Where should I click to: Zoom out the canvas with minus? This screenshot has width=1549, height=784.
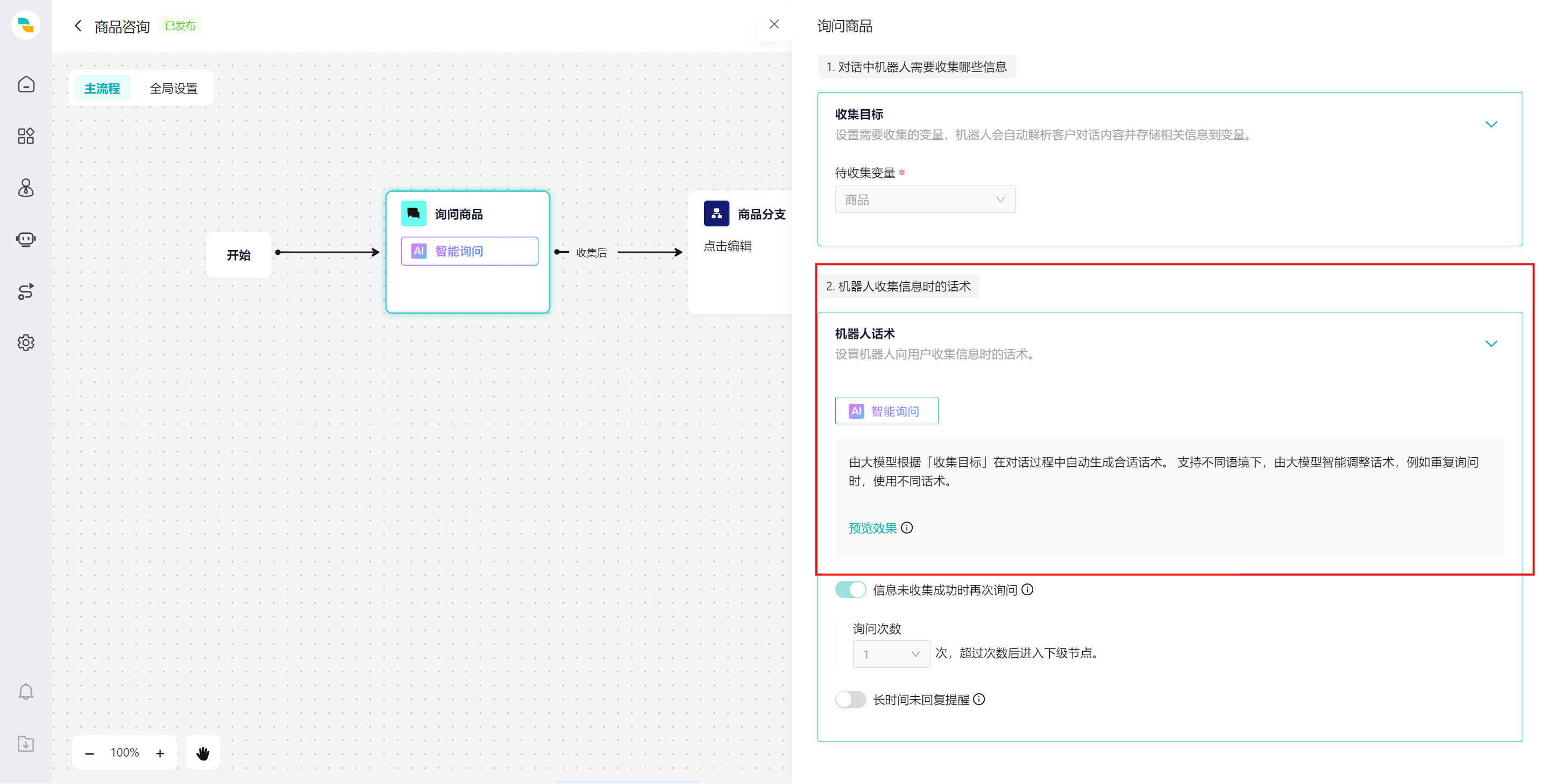click(x=90, y=753)
